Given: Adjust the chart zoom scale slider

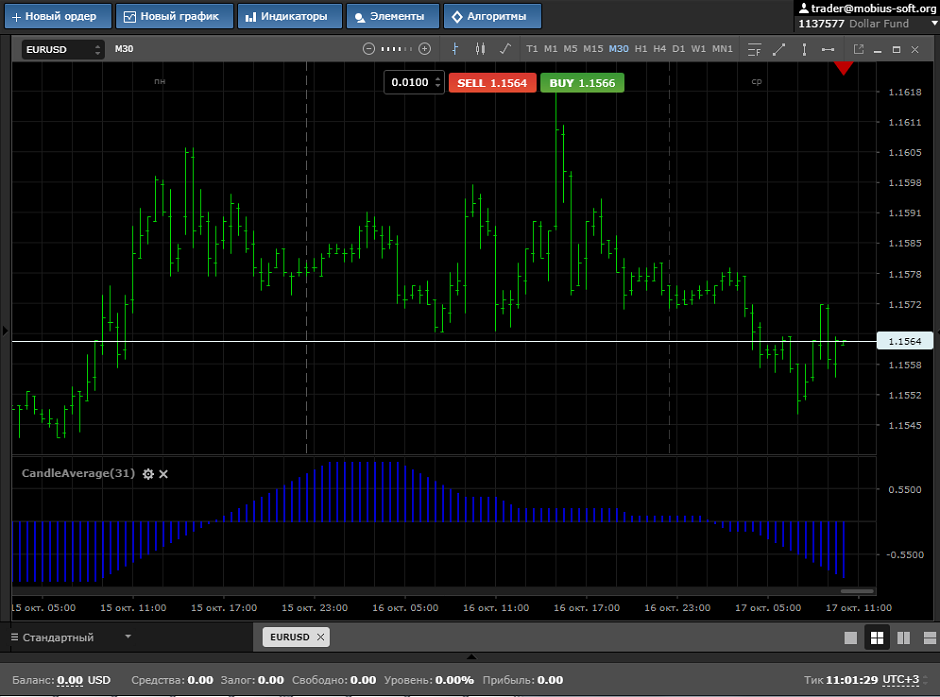Looking at the screenshot, I should [396, 49].
